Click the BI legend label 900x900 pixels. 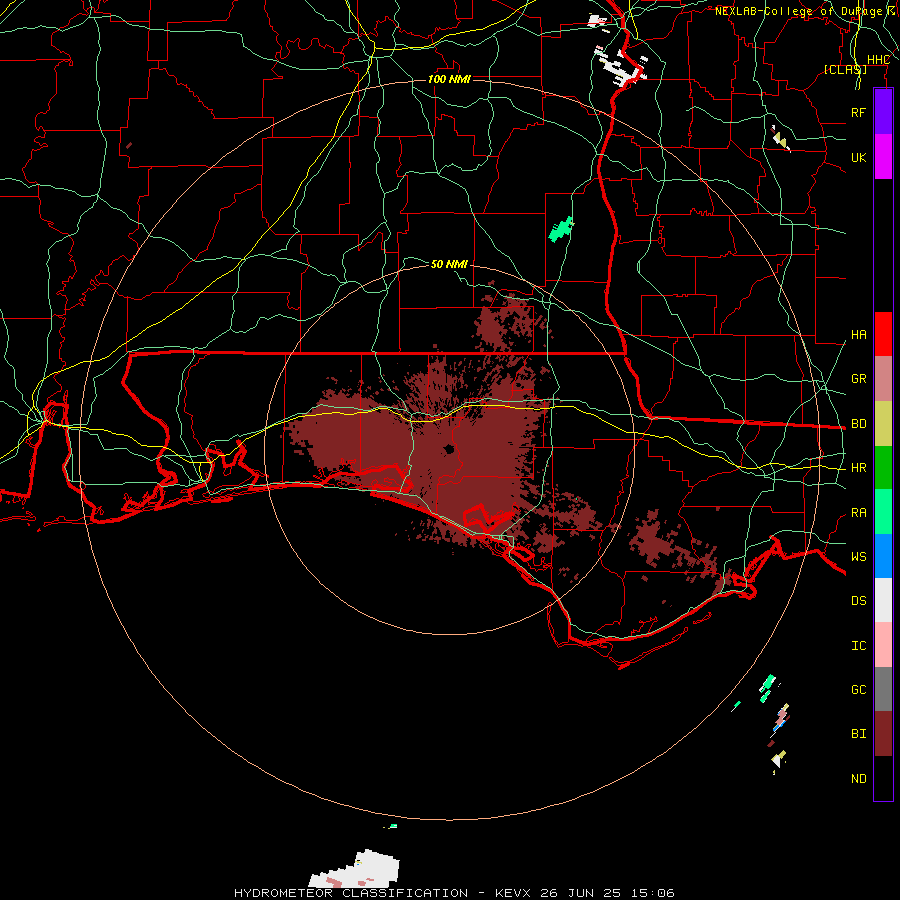(x=858, y=734)
